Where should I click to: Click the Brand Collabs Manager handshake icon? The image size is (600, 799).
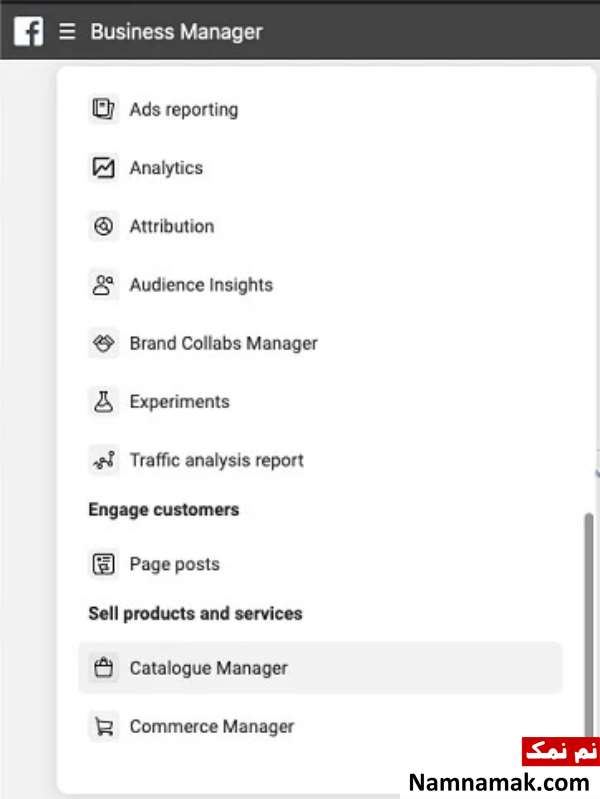click(103, 343)
